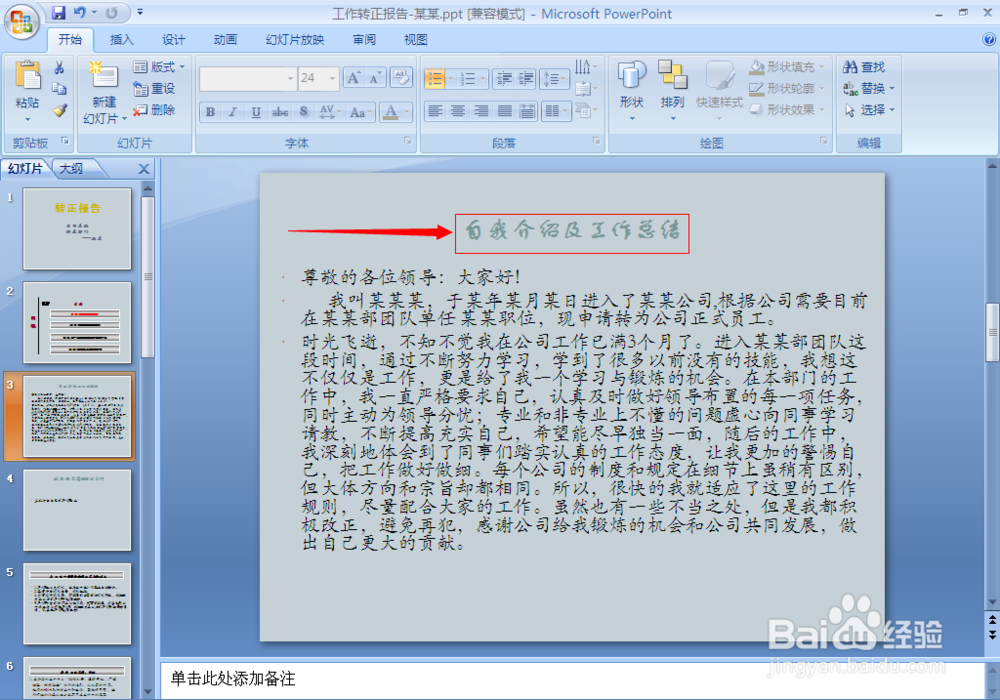Open the change case Aa dropdown

360,112
